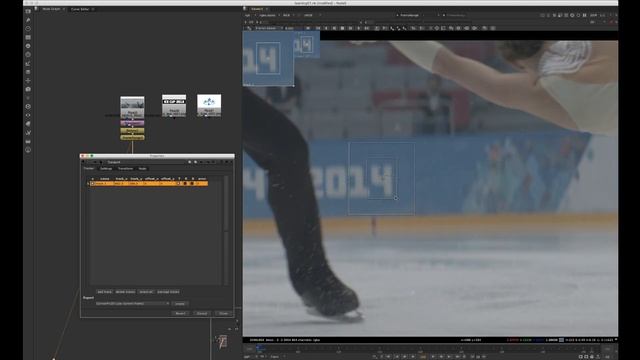Open the 3D nodes menu in left toolbar
Screen dimensions: 640x360
(28, 89)
